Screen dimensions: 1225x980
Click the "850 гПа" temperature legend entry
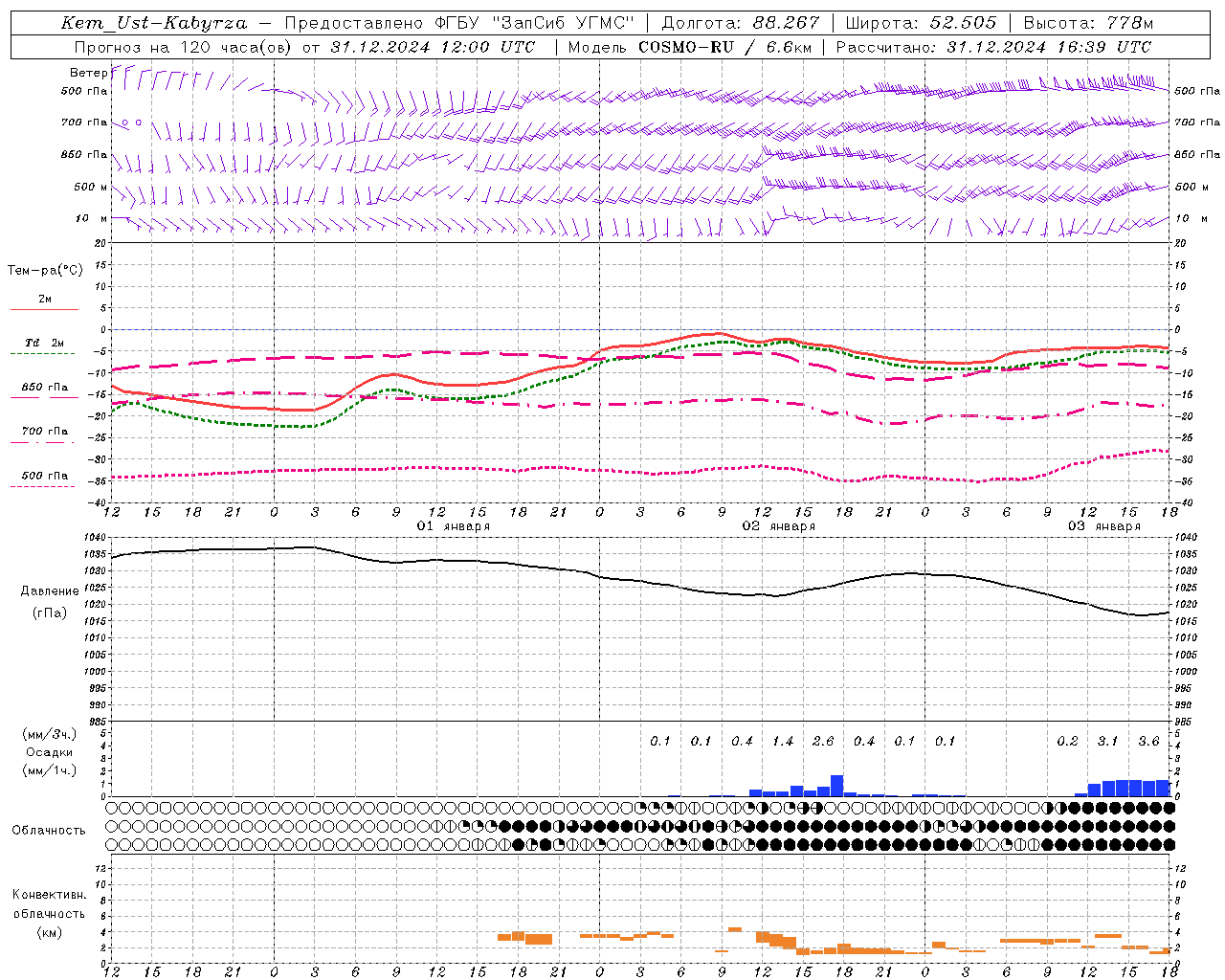click(x=44, y=388)
